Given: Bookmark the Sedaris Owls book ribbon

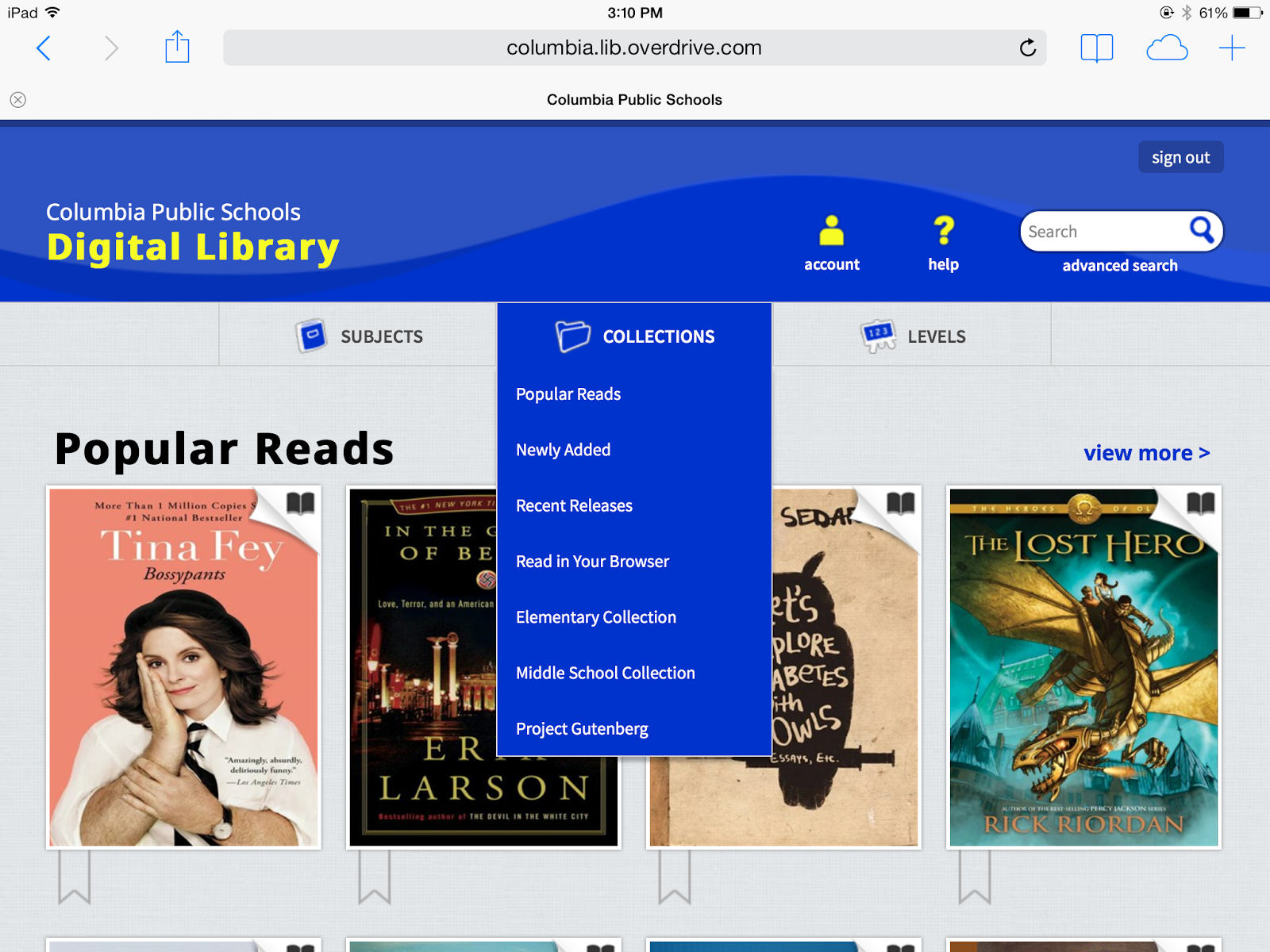Looking at the screenshot, I should coord(675,877).
